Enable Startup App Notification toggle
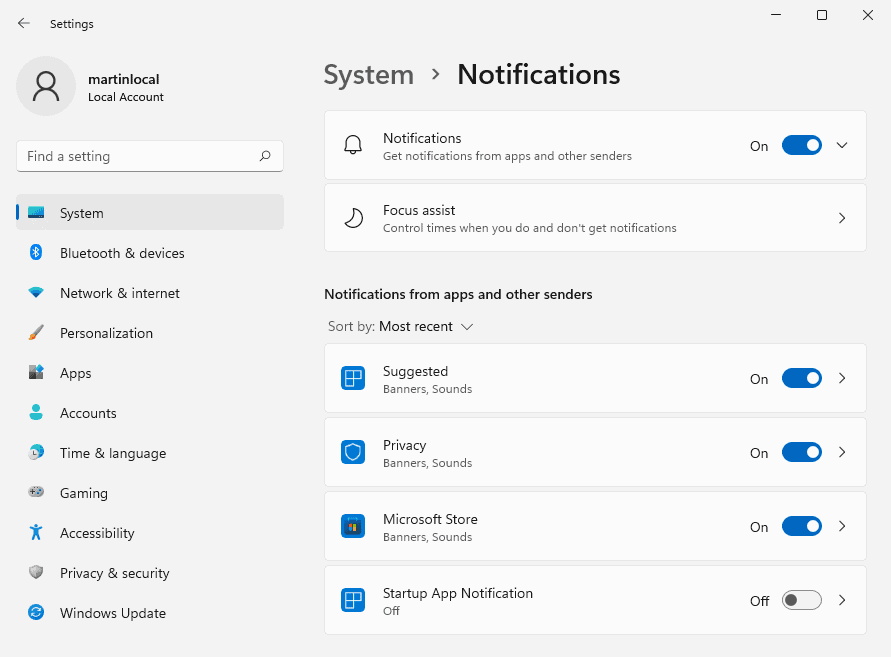 [x=802, y=600]
